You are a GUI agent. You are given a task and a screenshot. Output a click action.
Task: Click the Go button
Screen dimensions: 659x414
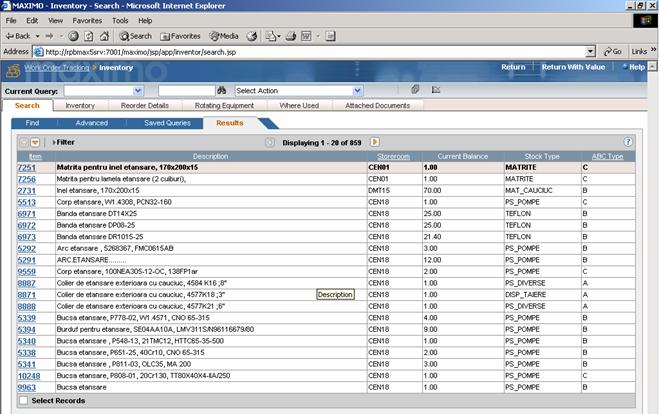coord(613,51)
